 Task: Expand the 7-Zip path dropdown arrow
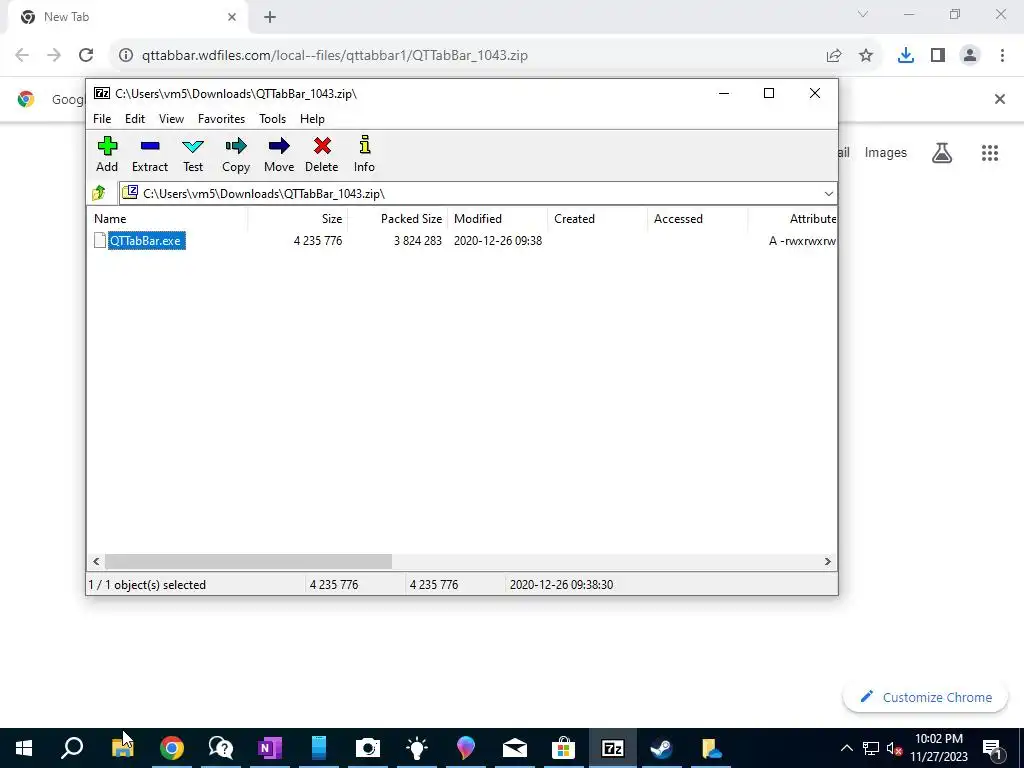pyautogui.click(x=828, y=193)
